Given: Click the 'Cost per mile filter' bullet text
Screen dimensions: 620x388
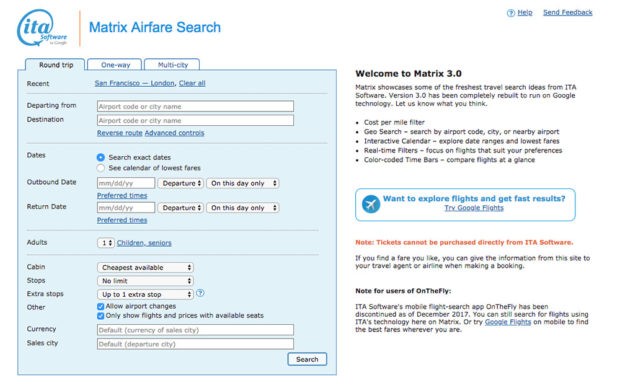Looking at the screenshot, I should 394,122.
